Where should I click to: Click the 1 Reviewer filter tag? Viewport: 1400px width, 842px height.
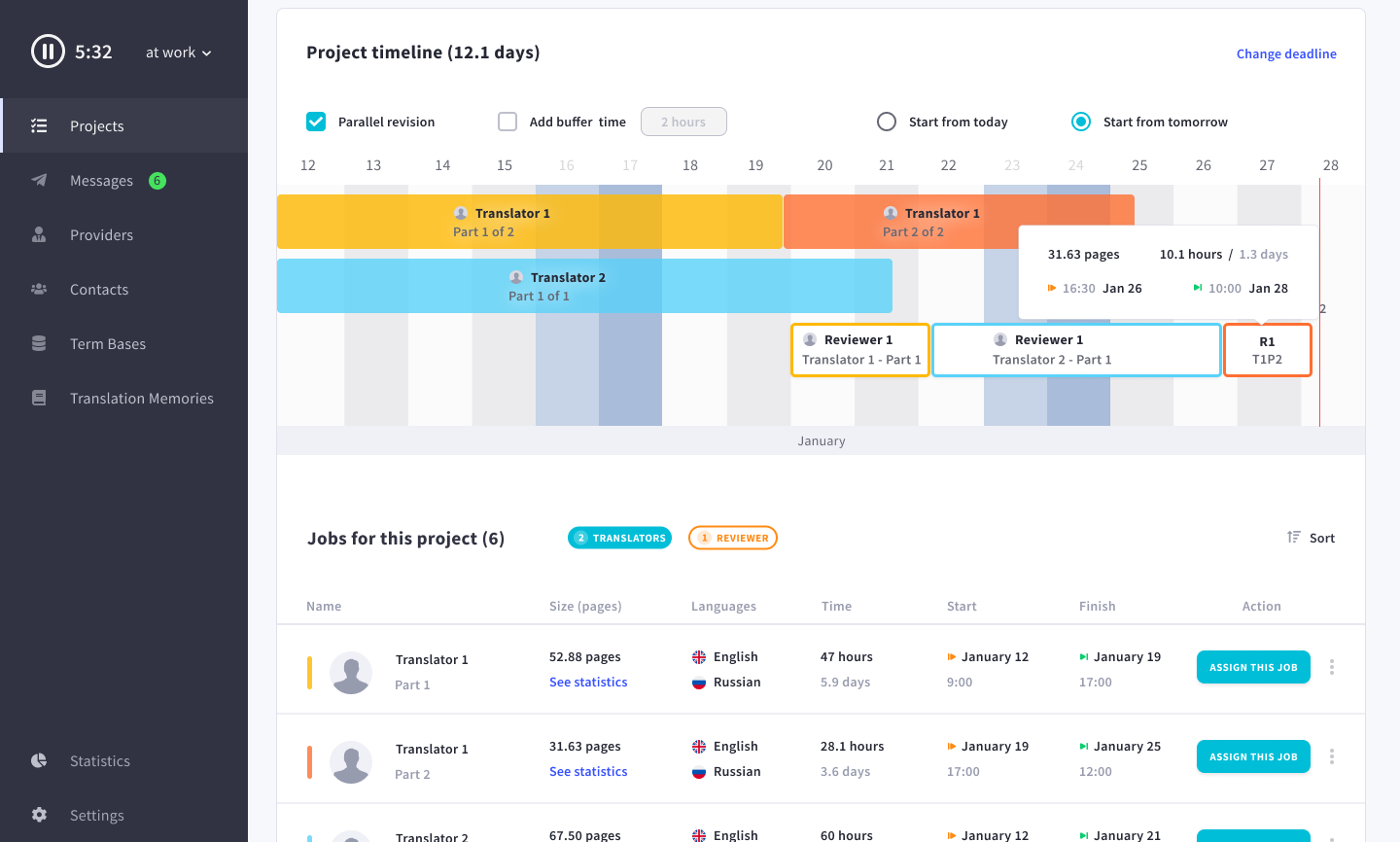coord(733,538)
